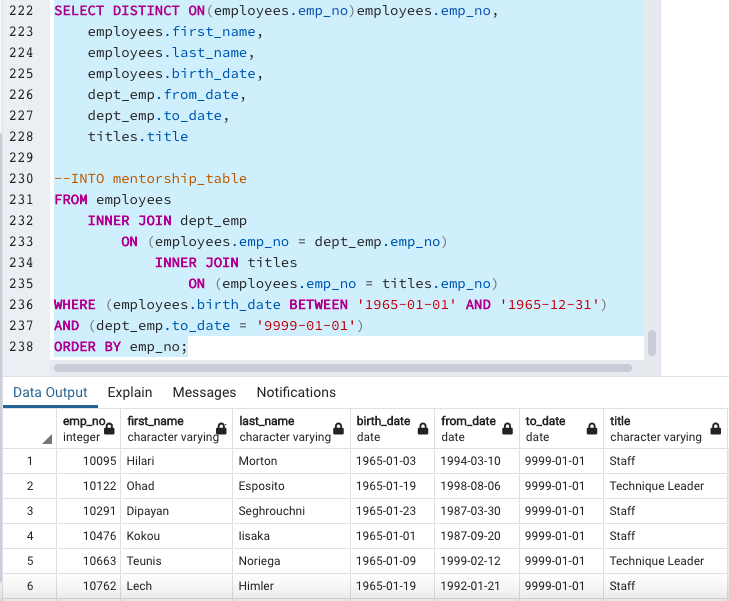The height and width of the screenshot is (601, 729).
Task: Click the BETWEEN keyword in the query
Action: coord(318,305)
